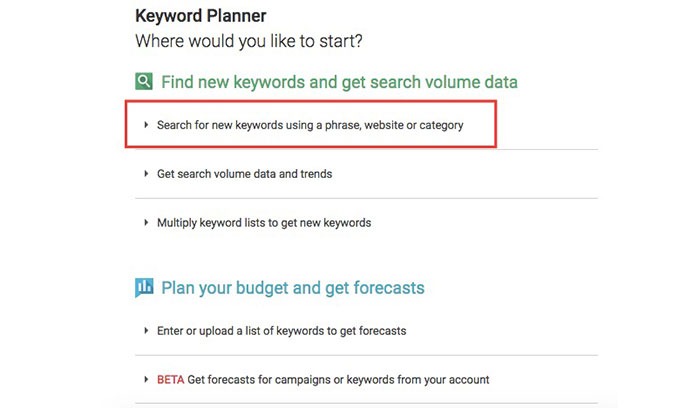Expand arrow beside Get search volume data
This screenshot has height=408, width=700.
(146, 174)
